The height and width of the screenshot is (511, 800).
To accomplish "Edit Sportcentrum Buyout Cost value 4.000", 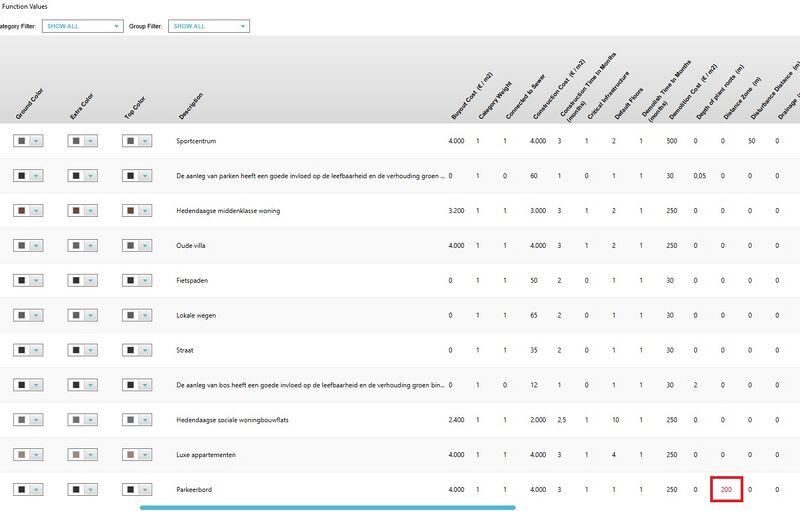I will (456, 141).
